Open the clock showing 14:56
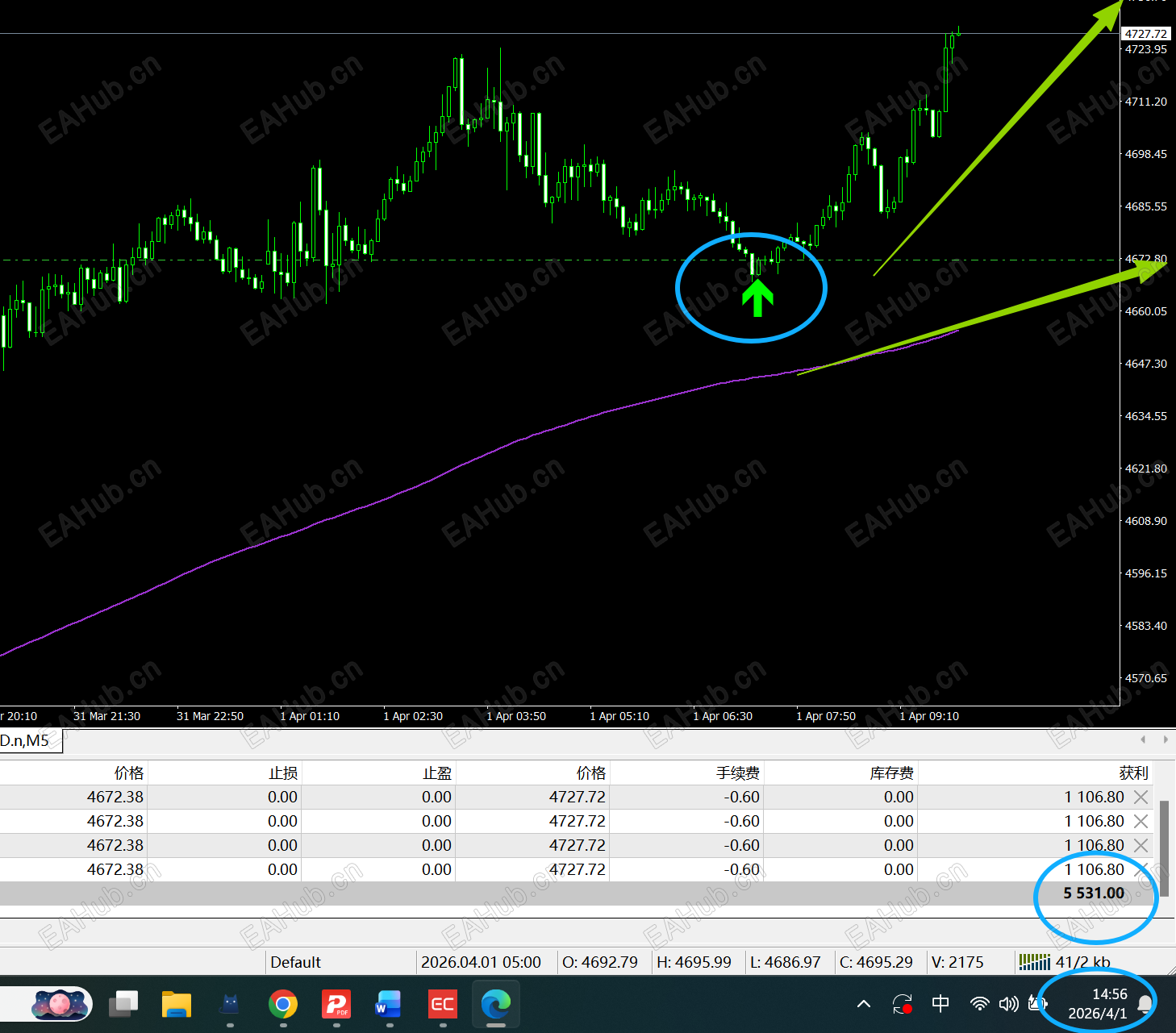 tap(1099, 1004)
